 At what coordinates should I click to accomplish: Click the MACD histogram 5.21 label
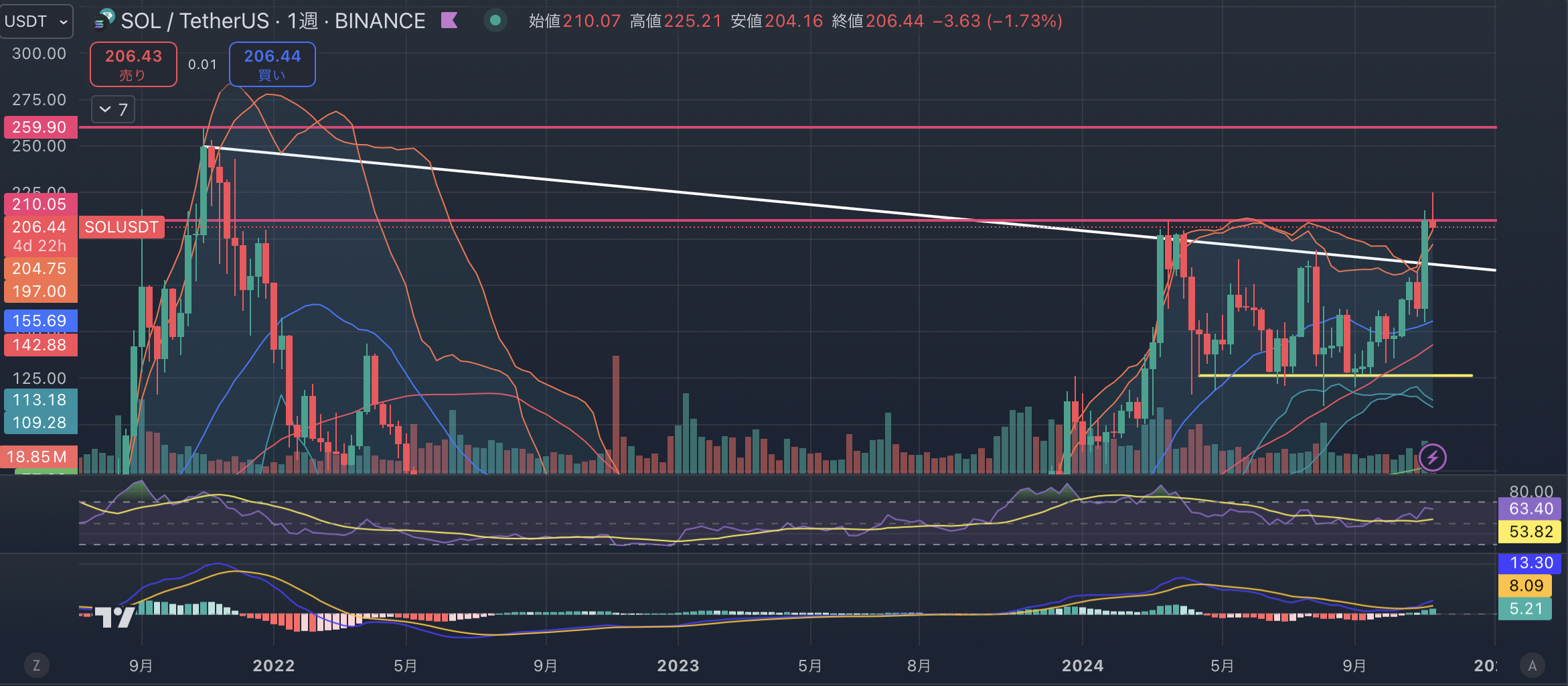tap(1526, 609)
